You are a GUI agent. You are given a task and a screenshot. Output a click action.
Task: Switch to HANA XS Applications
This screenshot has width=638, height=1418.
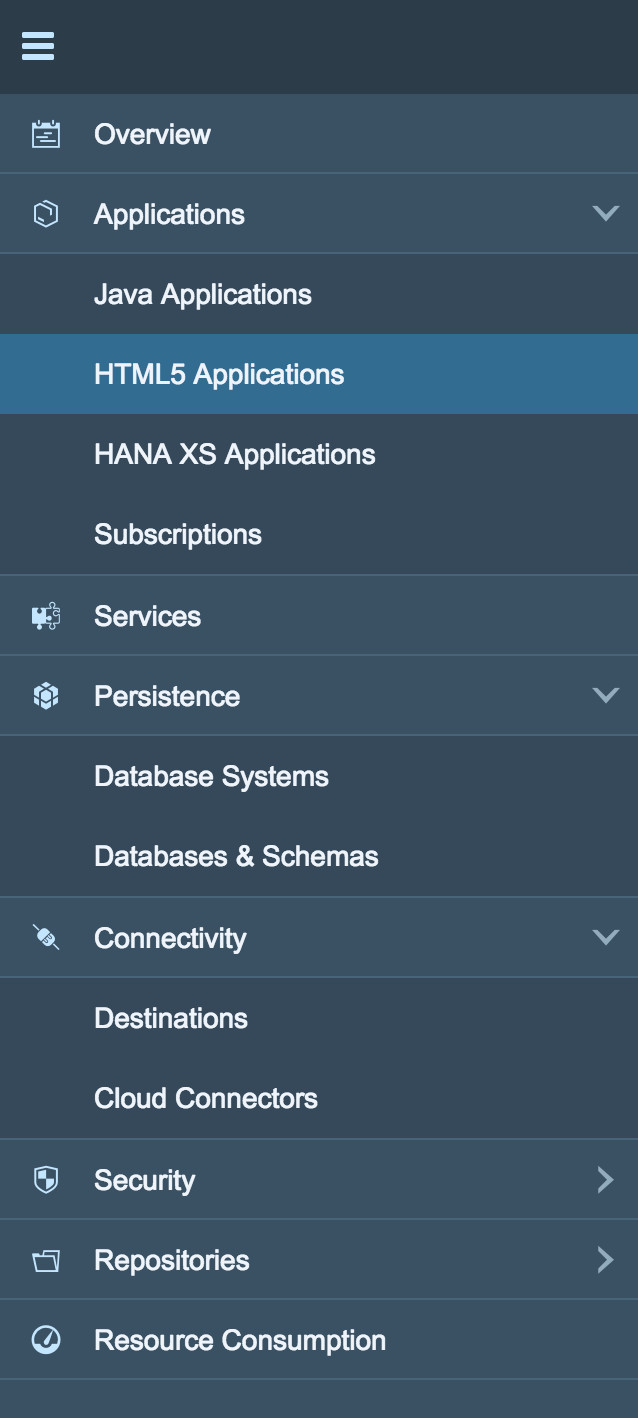click(x=234, y=453)
